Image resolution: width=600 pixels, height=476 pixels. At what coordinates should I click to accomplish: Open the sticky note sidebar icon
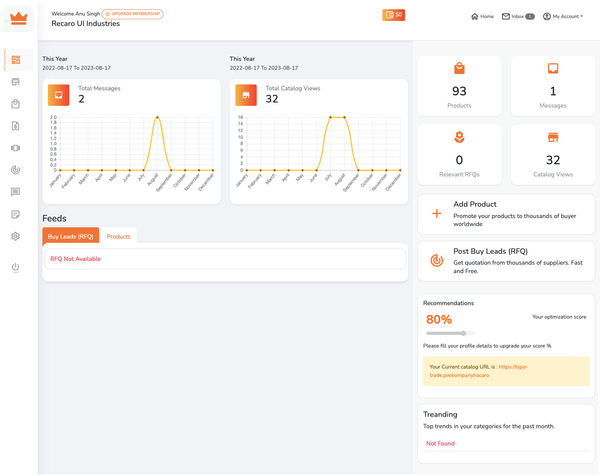[16, 214]
